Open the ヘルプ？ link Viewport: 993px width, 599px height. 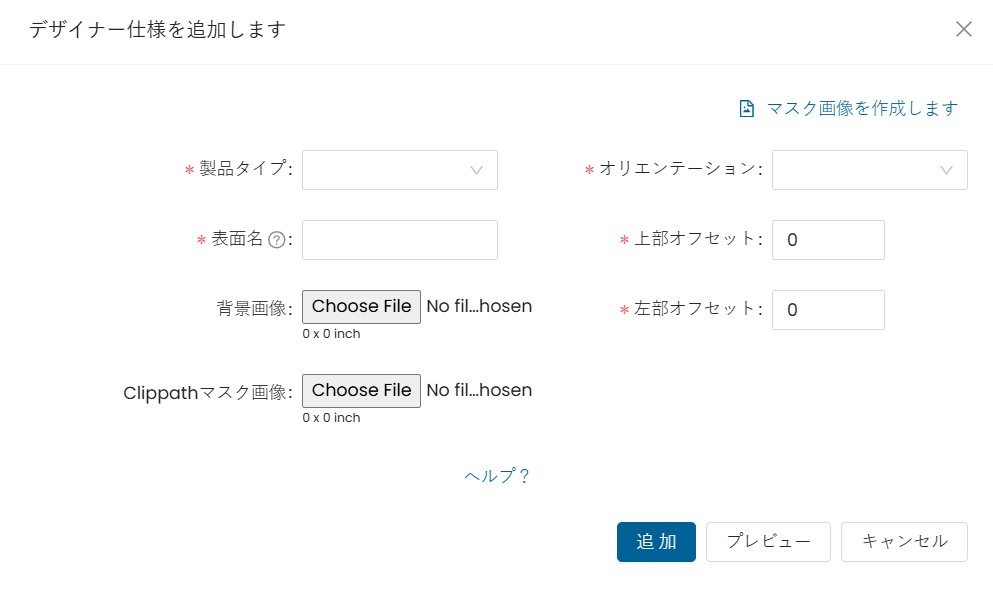point(497,476)
